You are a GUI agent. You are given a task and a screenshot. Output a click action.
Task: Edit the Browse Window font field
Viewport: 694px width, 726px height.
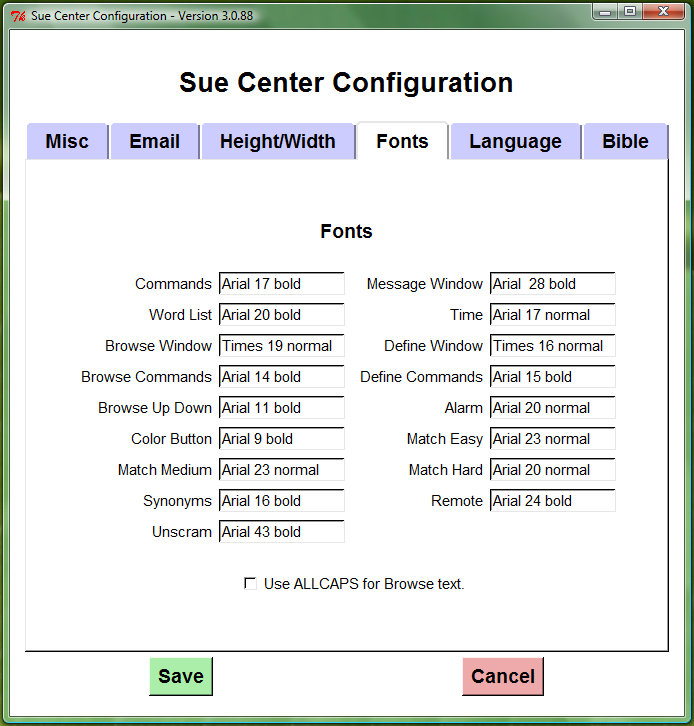pos(281,346)
